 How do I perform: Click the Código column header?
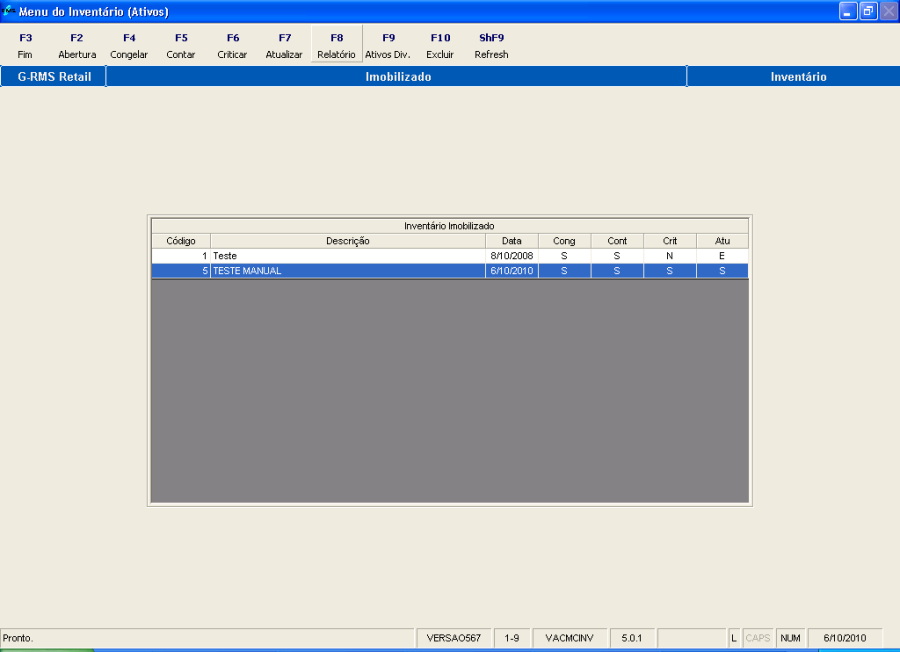pos(181,241)
